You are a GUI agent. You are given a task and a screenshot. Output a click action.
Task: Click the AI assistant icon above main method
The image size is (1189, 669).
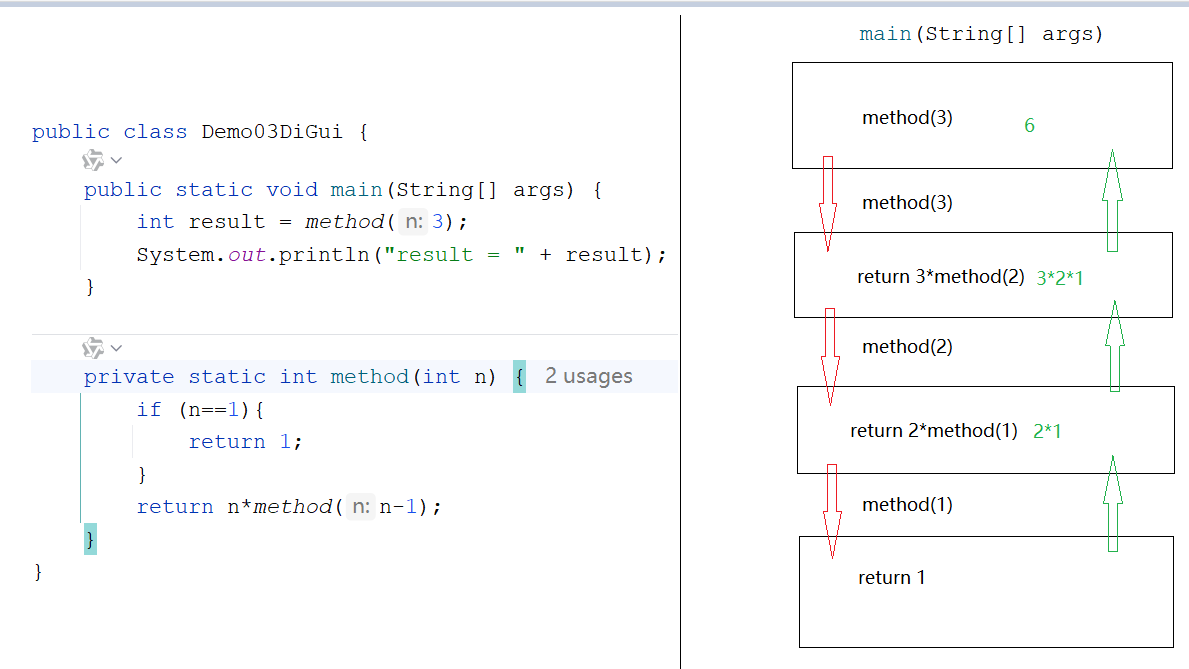93,160
